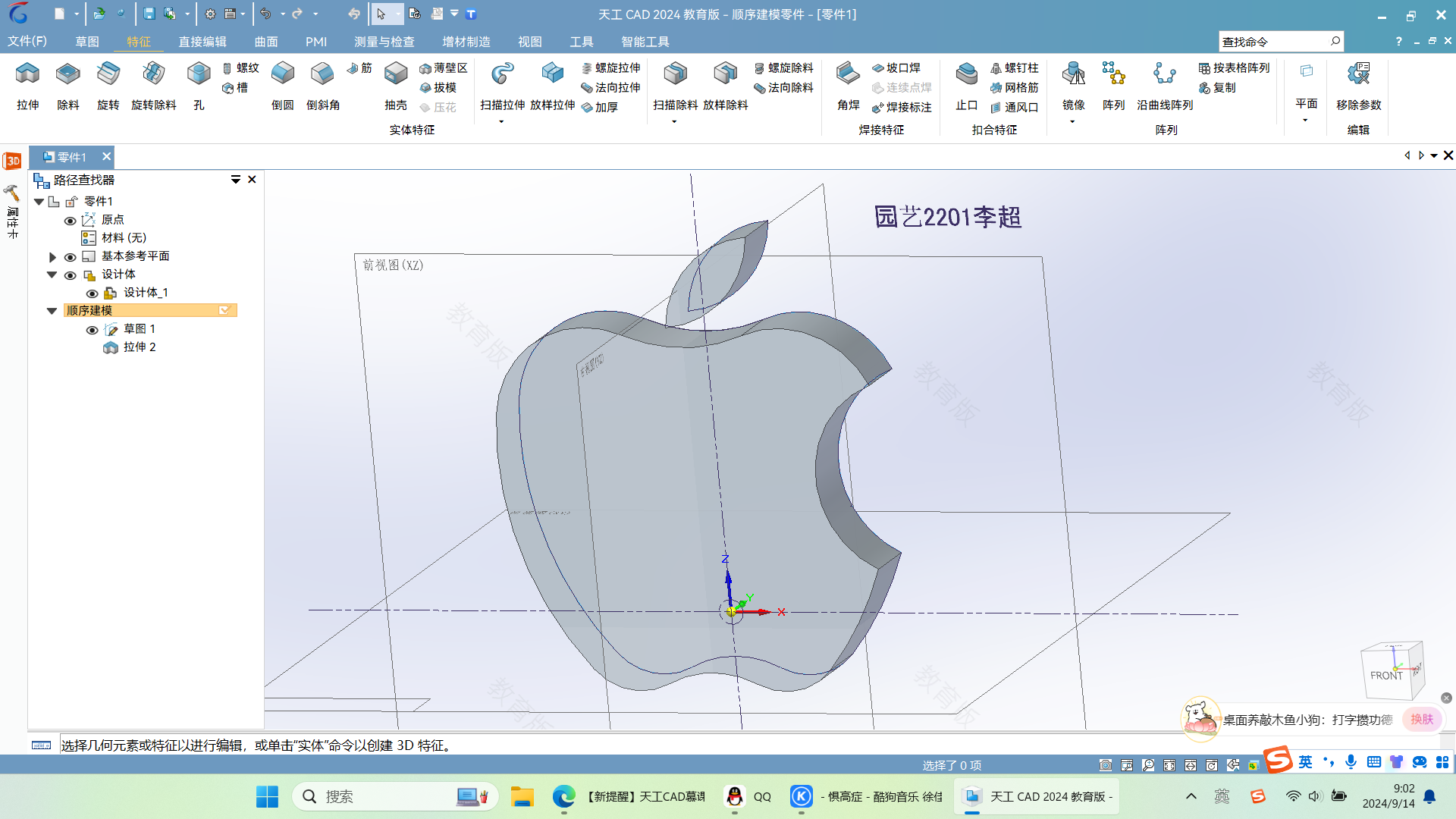The image size is (1456, 819).
Task: Click the 拔模 draft tool
Action: point(438,88)
